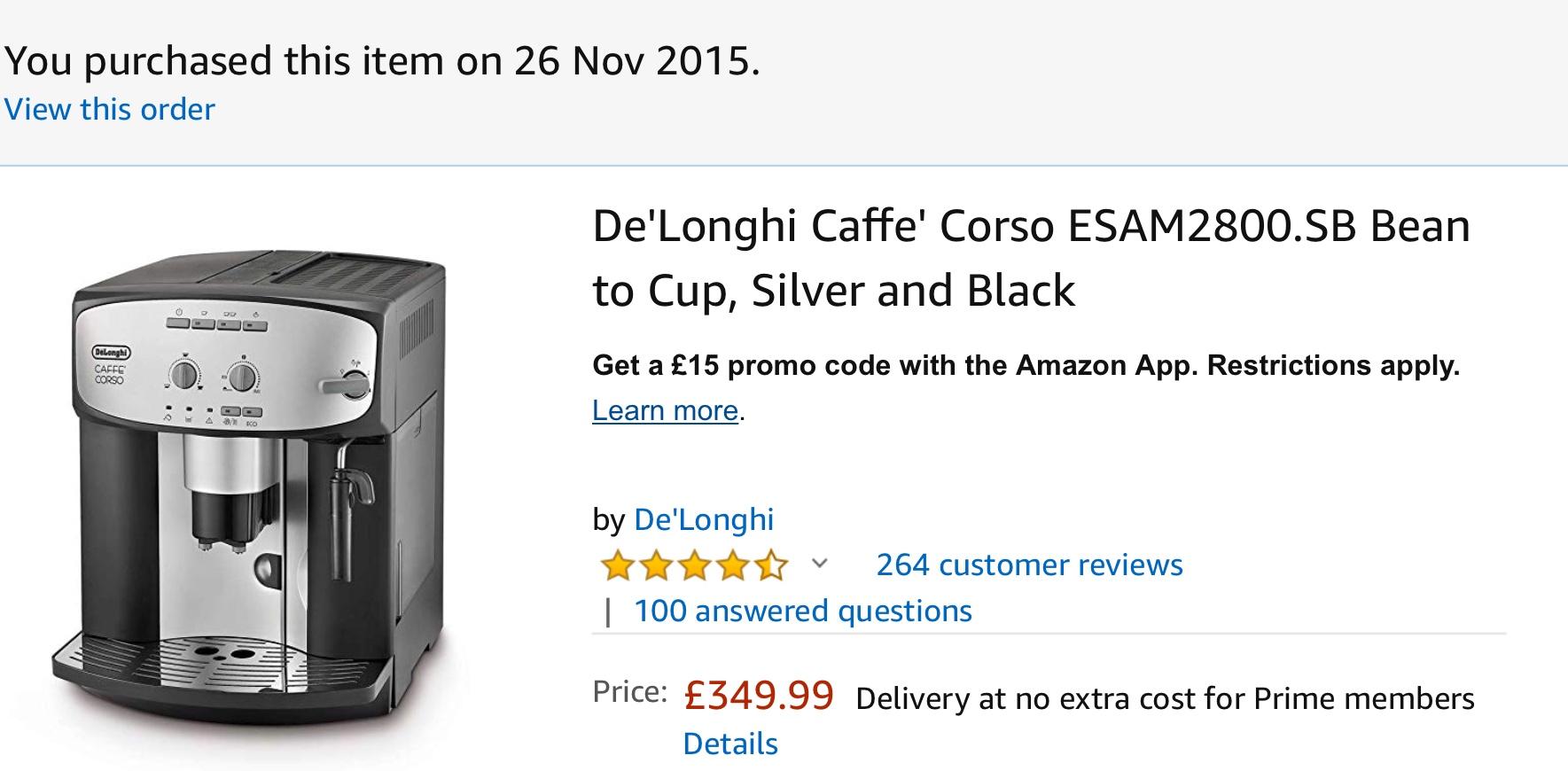Click the purchase date notice text
1568x771 pixels.
click(x=382, y=61)
